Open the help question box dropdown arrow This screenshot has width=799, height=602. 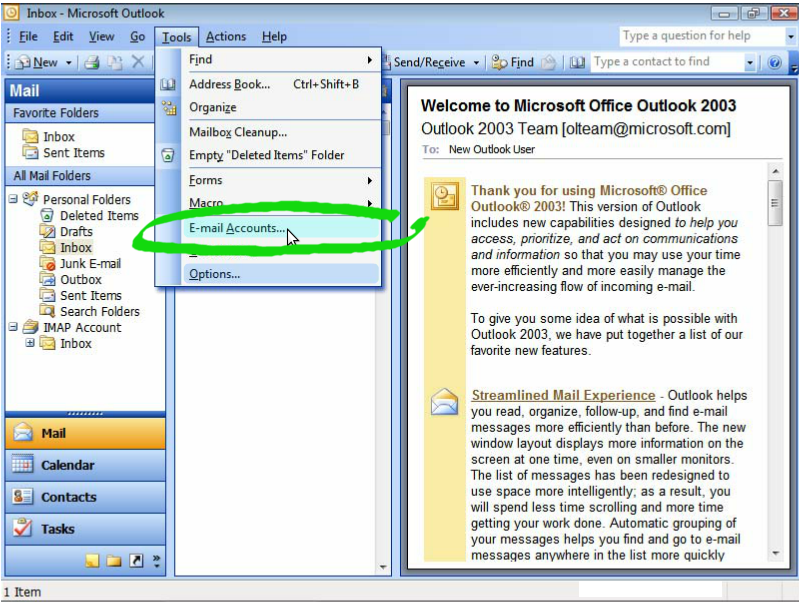click(790, 36)
